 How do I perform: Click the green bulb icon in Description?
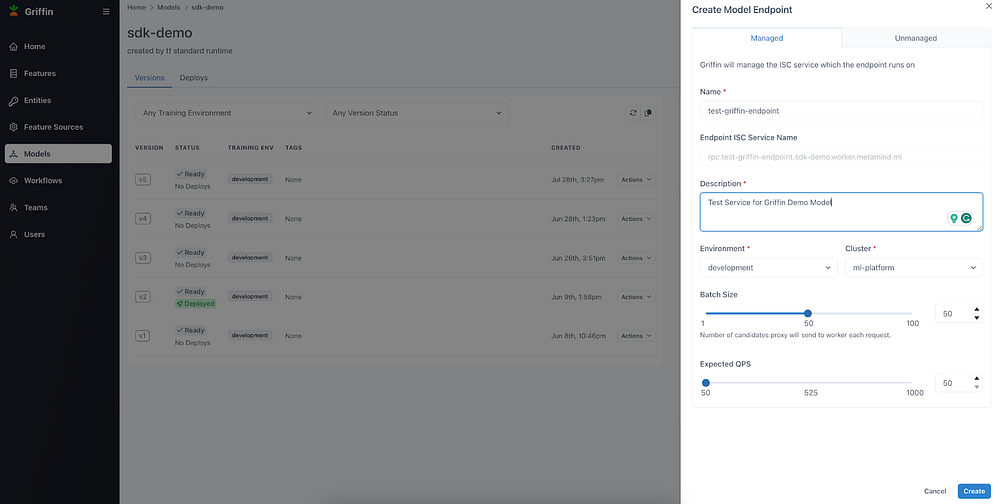954,218
